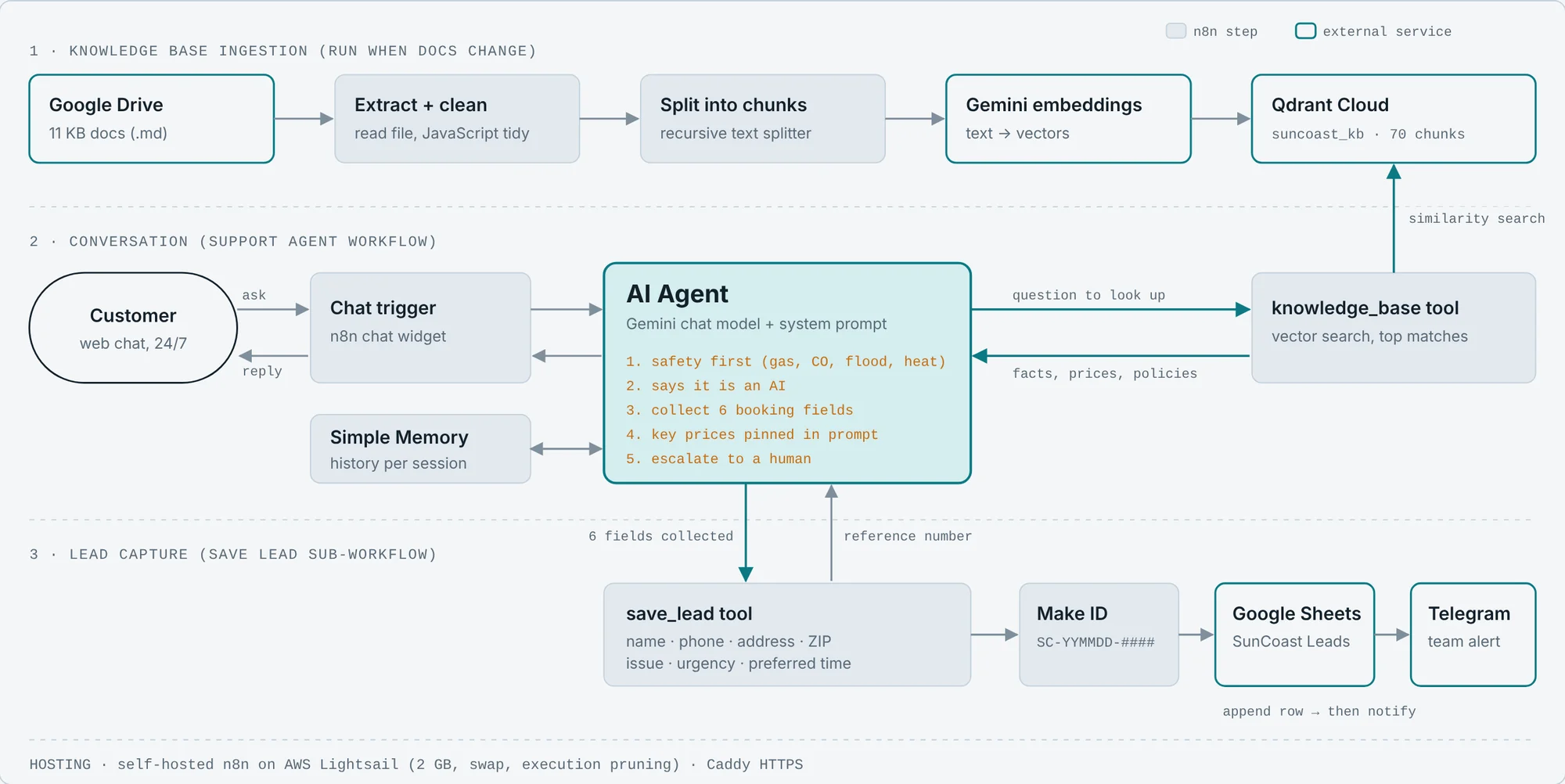1565x784 pixels.
Task: Click the AI Agent heading
Action: pyautogui.click(x=677, y=294)
